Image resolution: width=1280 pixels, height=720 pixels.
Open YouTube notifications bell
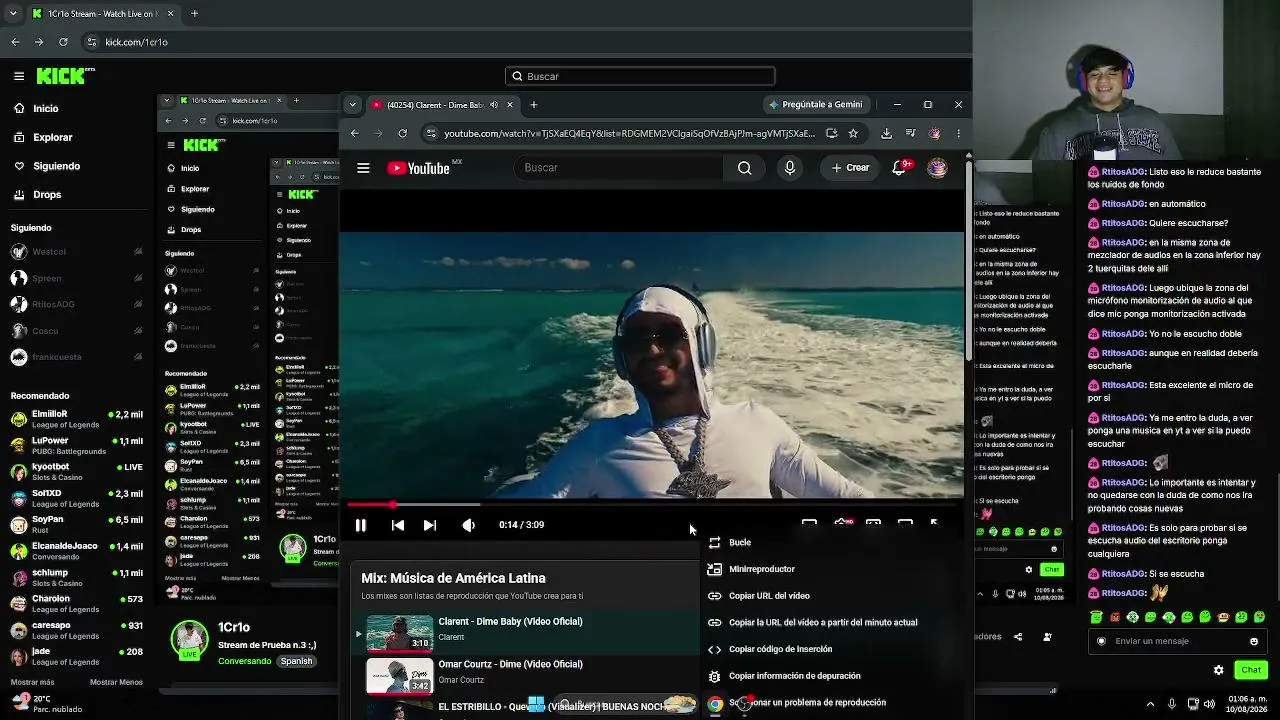tap(900, 168)
